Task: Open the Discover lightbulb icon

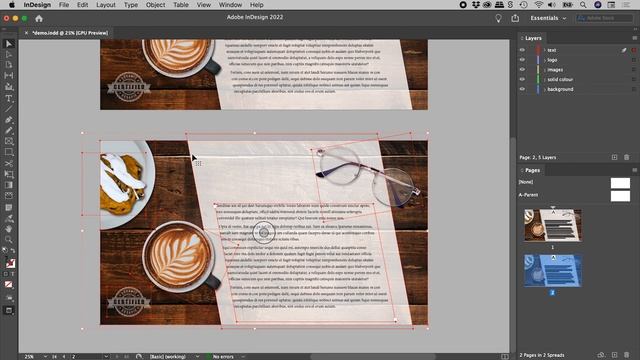Action: (x=498, y=18)
